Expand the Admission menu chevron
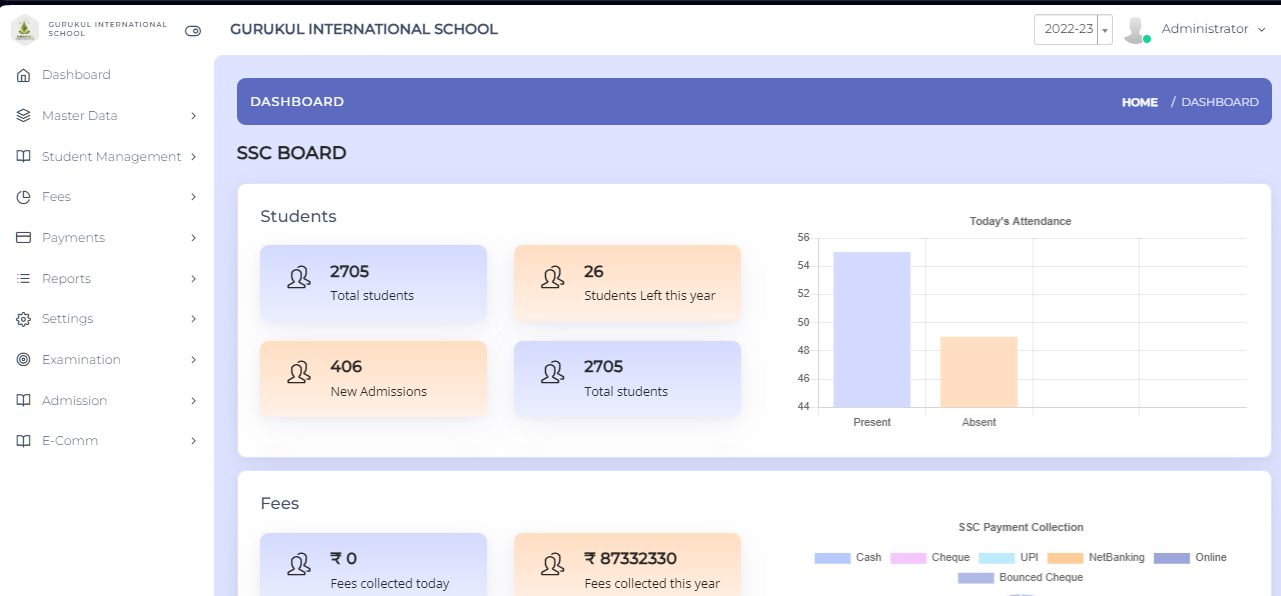Image resolution: width=1281 pixels, height=596 pixels. tap(193, 401)
